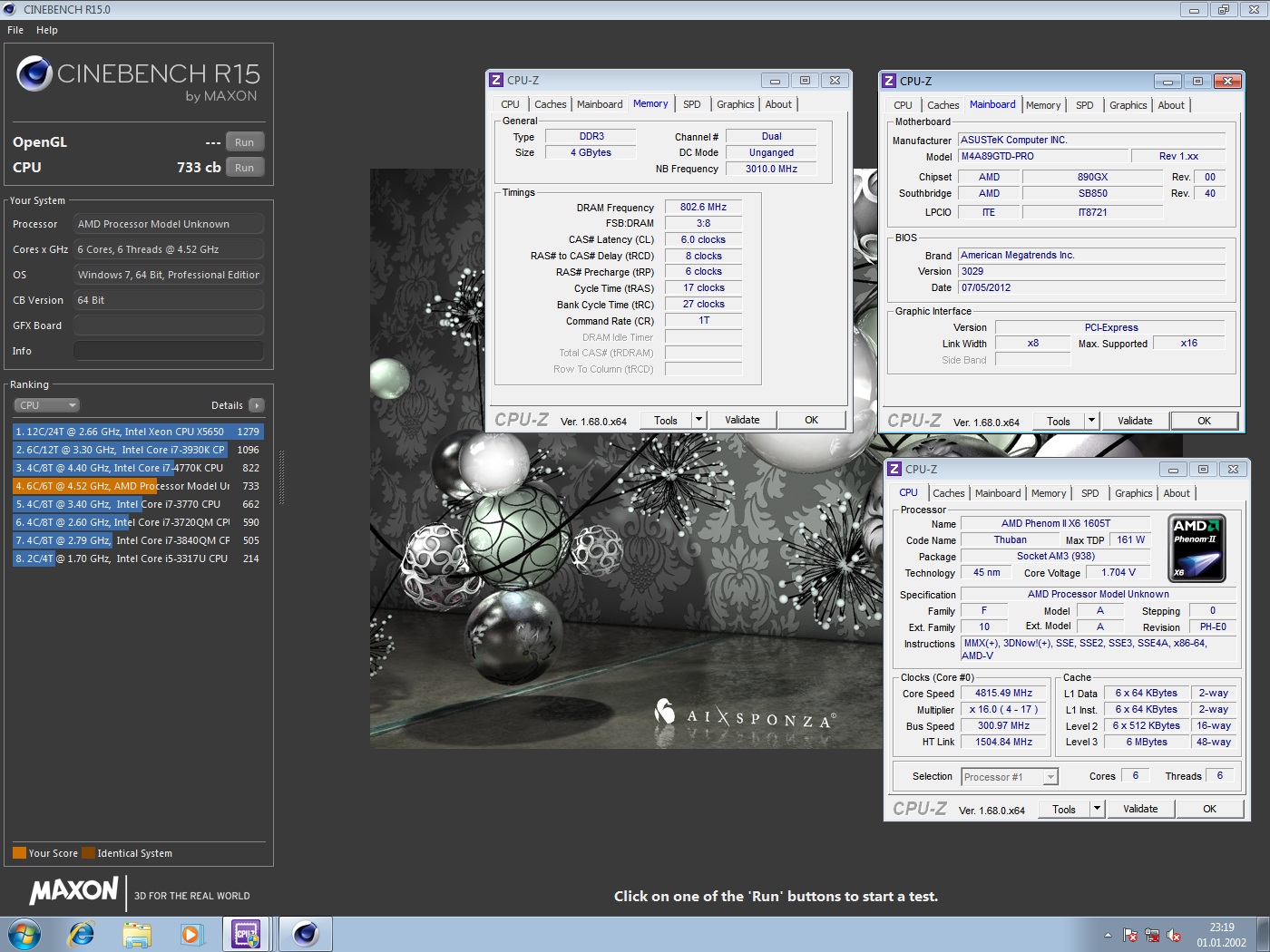Click OK in Mainboard CPU-Z window
The width and height of the screenshot is (1270, 952).
pos(1204,421)
